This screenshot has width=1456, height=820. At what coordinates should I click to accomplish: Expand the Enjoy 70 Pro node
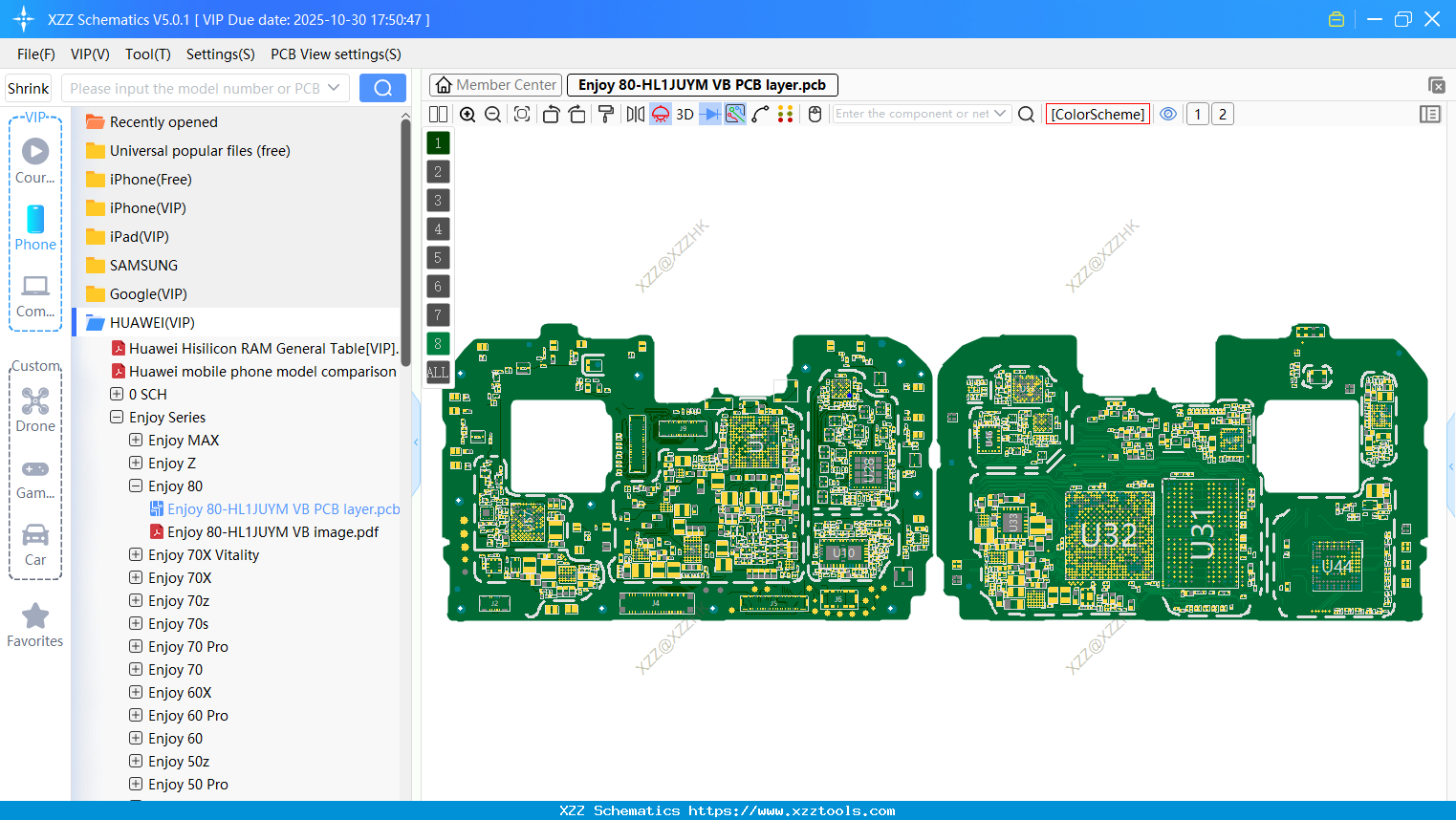136,646
